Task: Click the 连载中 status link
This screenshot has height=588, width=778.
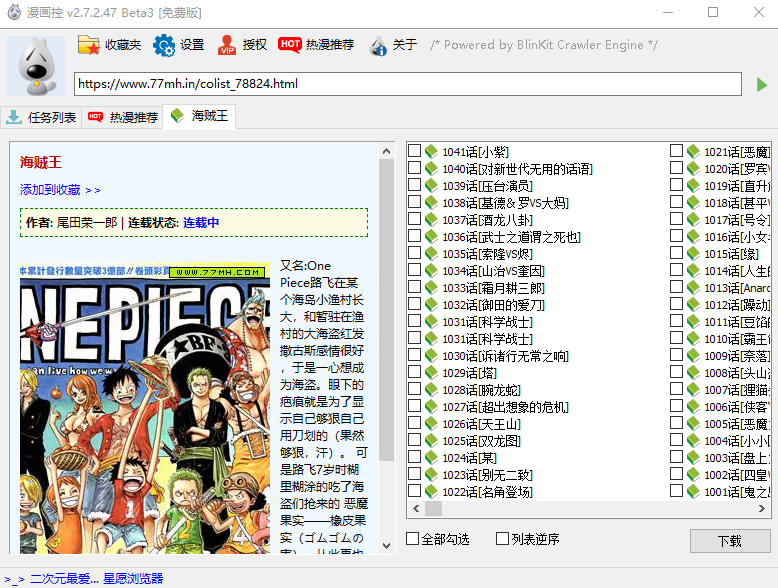Action: 201,223
